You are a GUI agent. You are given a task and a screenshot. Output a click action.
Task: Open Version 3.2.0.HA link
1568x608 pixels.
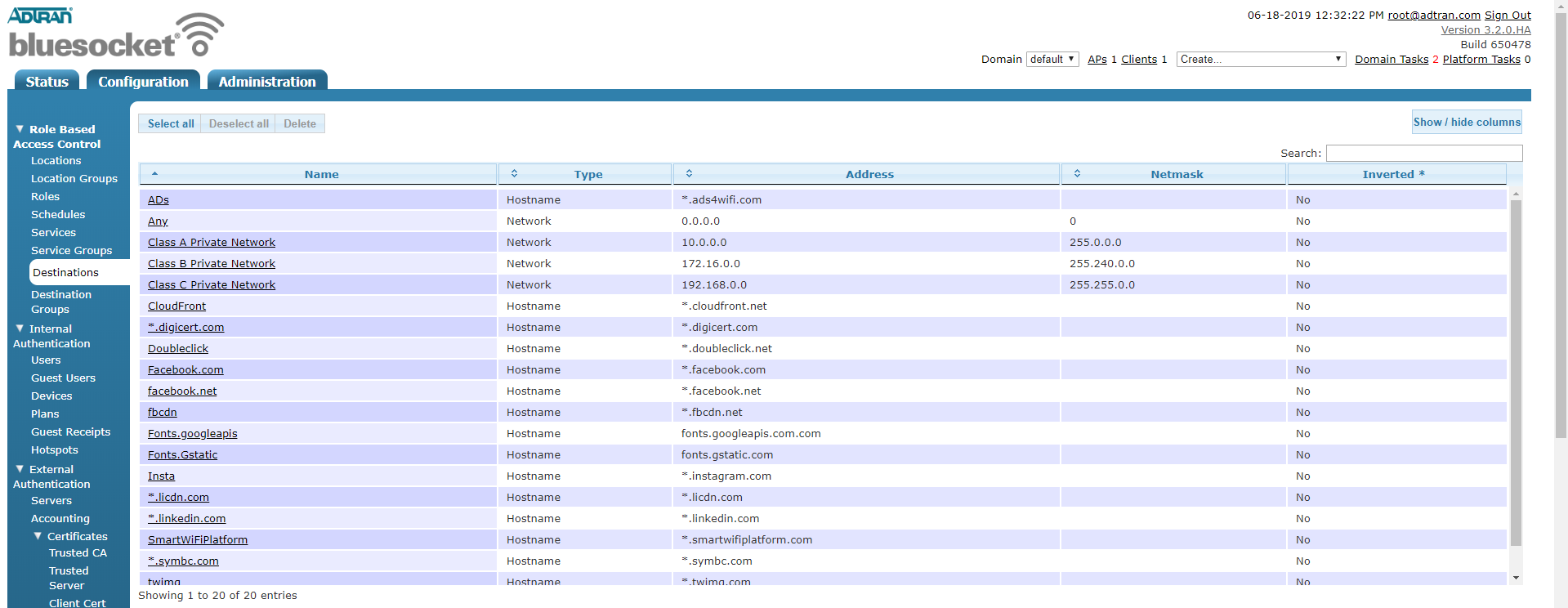point(1485,29)
